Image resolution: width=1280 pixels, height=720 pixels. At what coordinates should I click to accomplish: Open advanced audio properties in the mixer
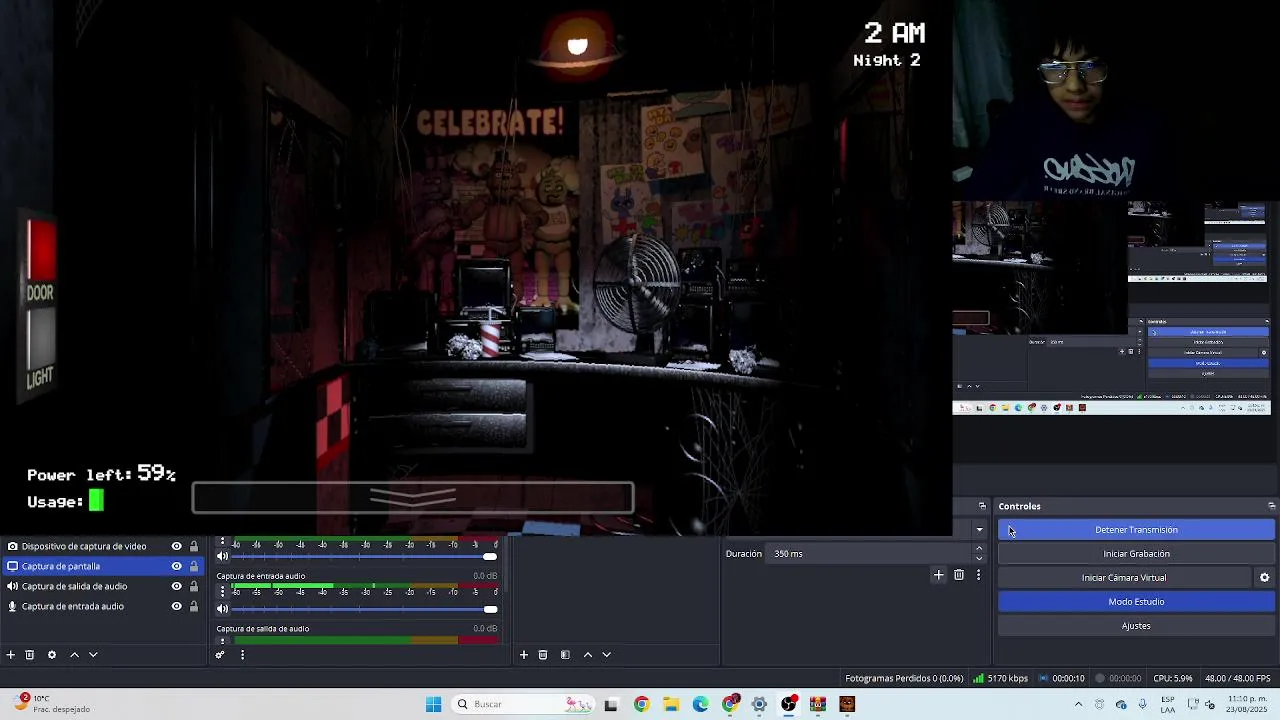coord(220,655)
